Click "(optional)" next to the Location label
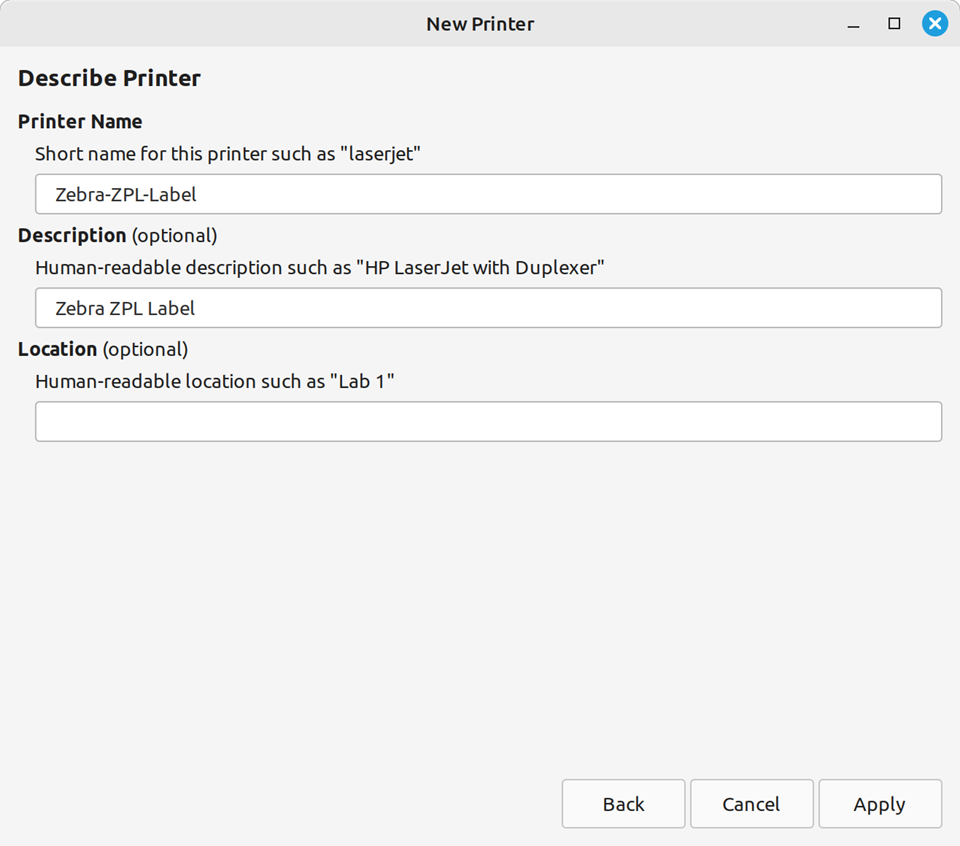This screenshot has height=846, width=960. pyautogui.click(x=145, y=349)
